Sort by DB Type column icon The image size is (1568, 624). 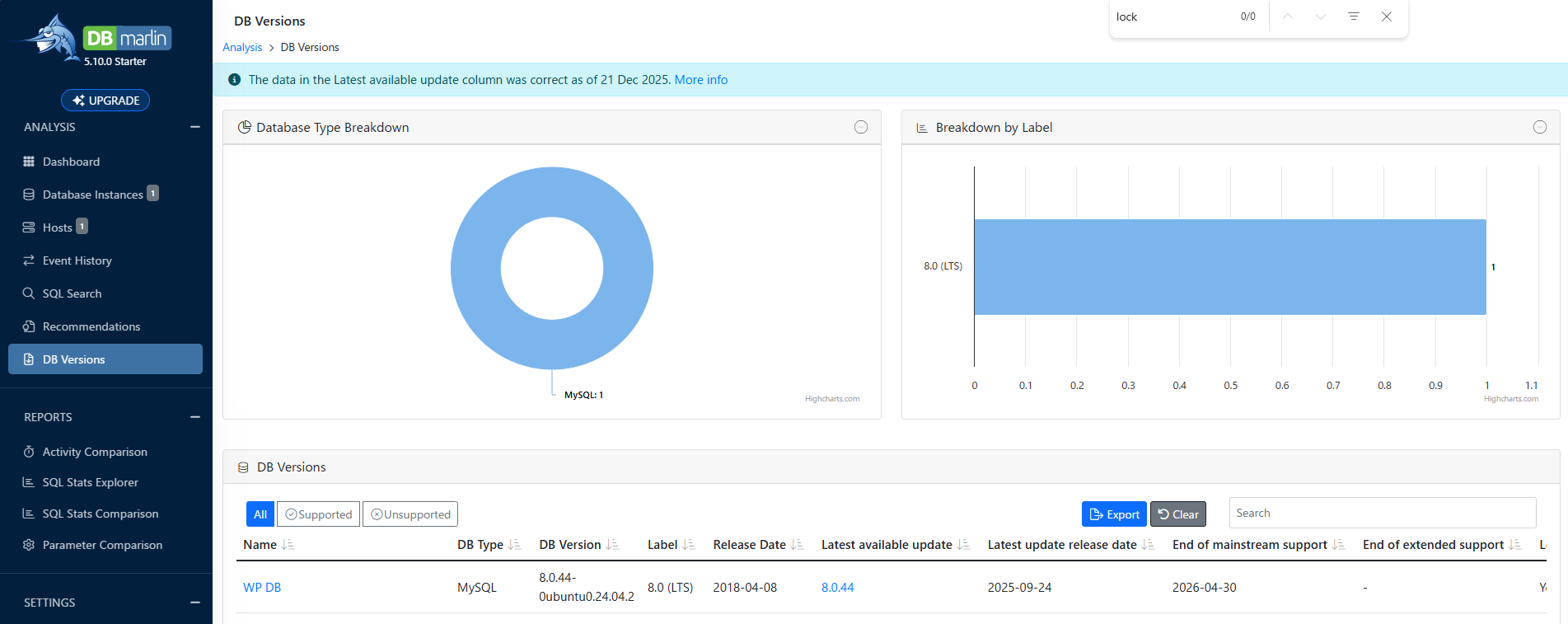[514, 545]
